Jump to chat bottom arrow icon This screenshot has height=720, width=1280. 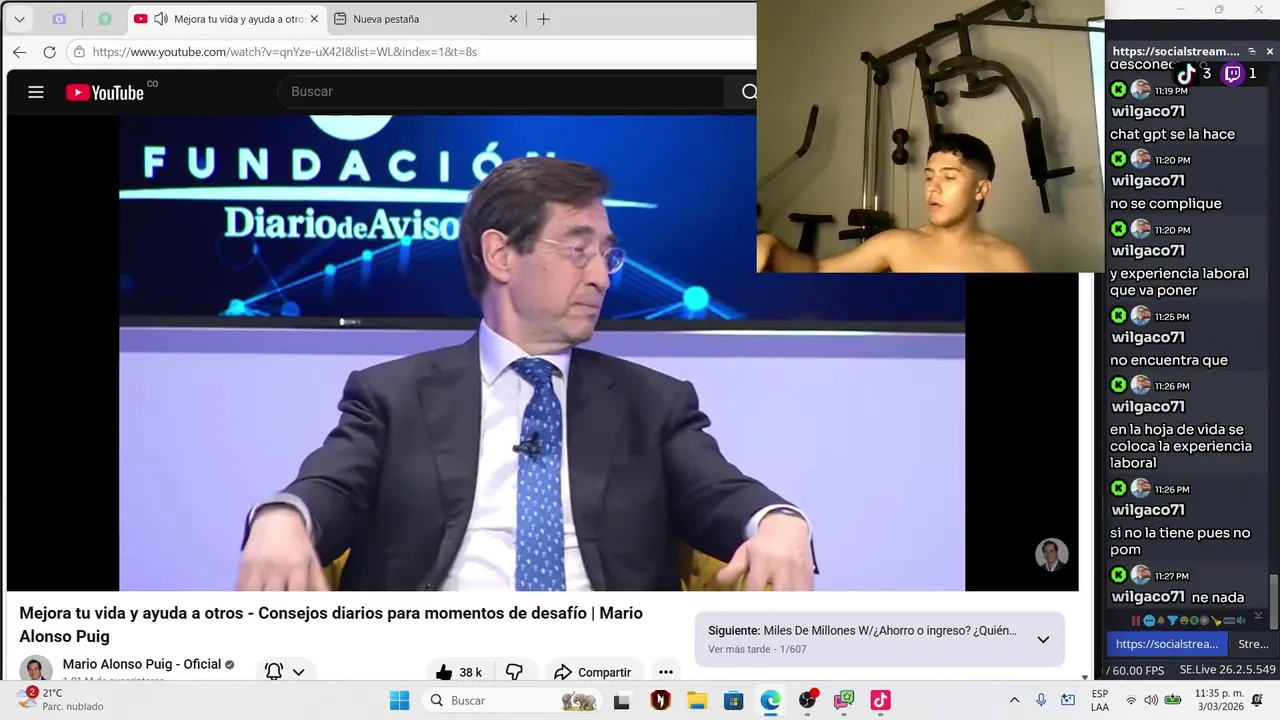click(x=1258, y=615)
